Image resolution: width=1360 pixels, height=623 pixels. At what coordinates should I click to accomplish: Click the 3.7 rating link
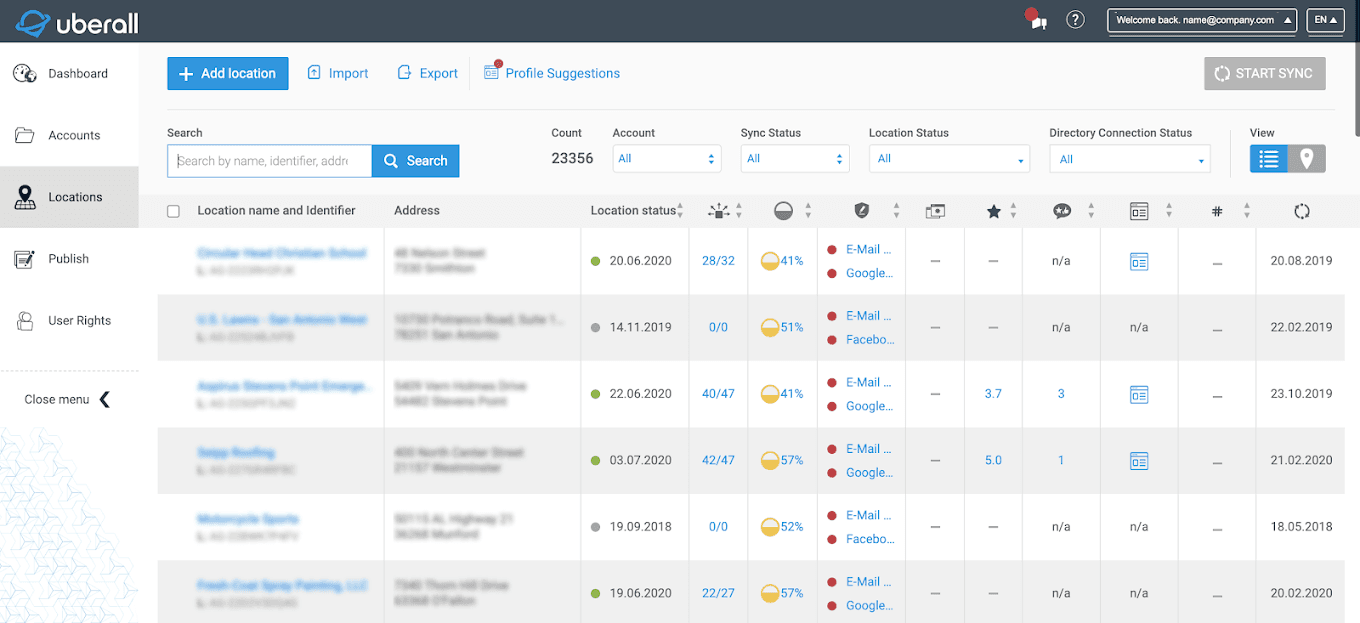coord(993,394)
